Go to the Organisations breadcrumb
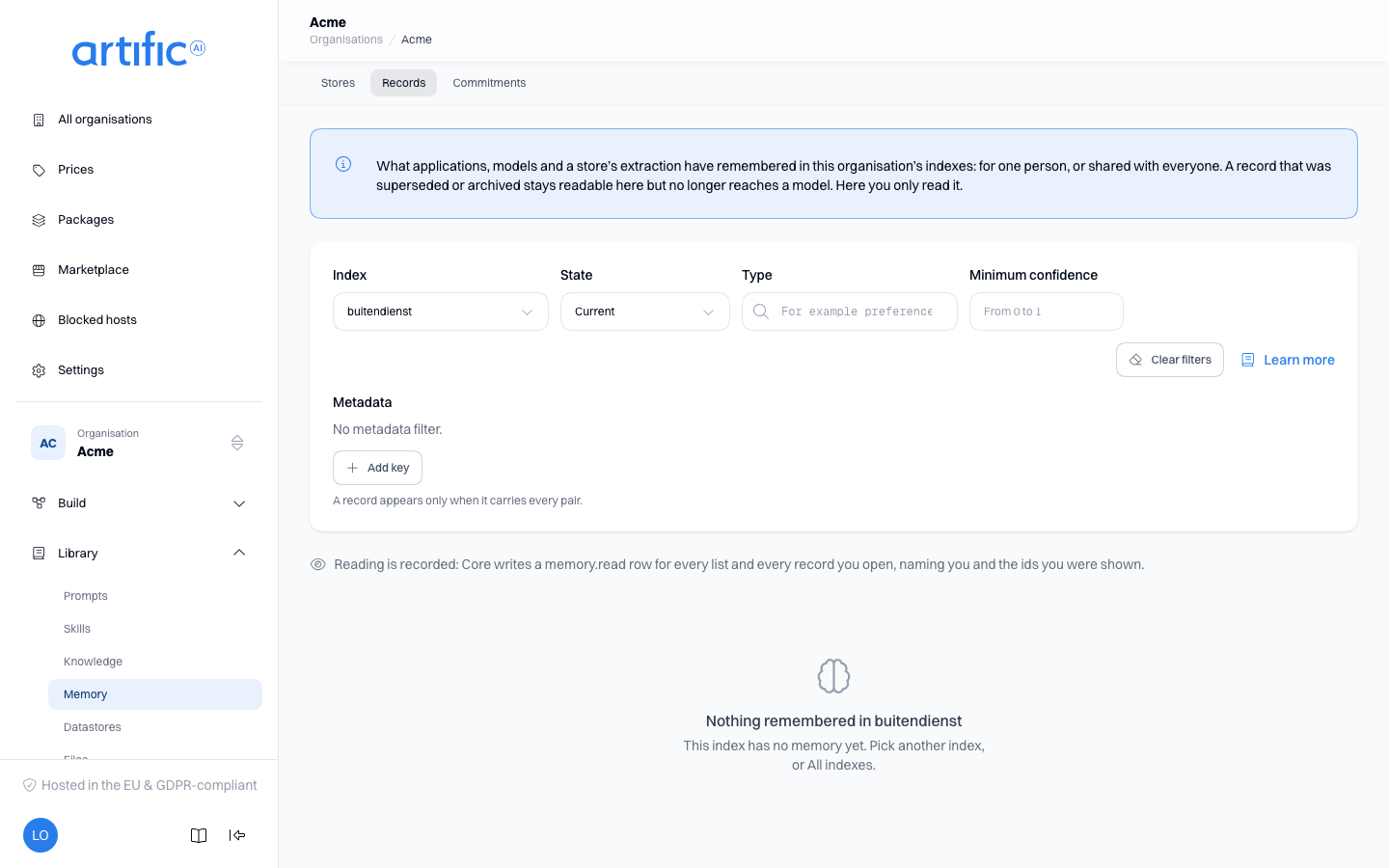The width and height of the screenshot is (1389, 868). (x=346, y=40)
